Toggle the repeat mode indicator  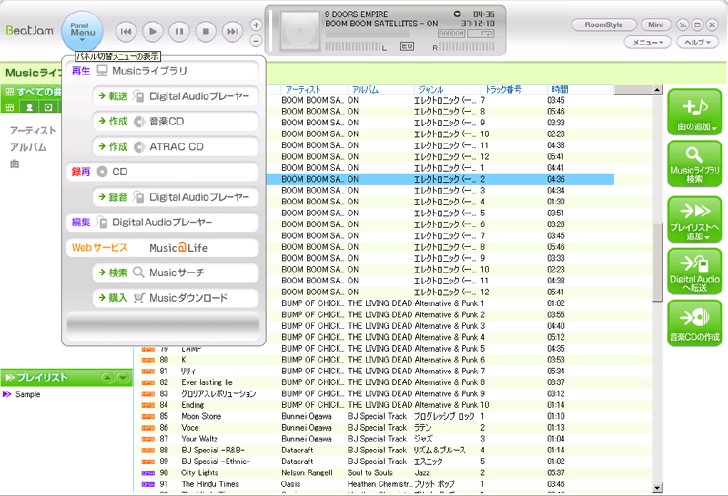click(481, 33)
